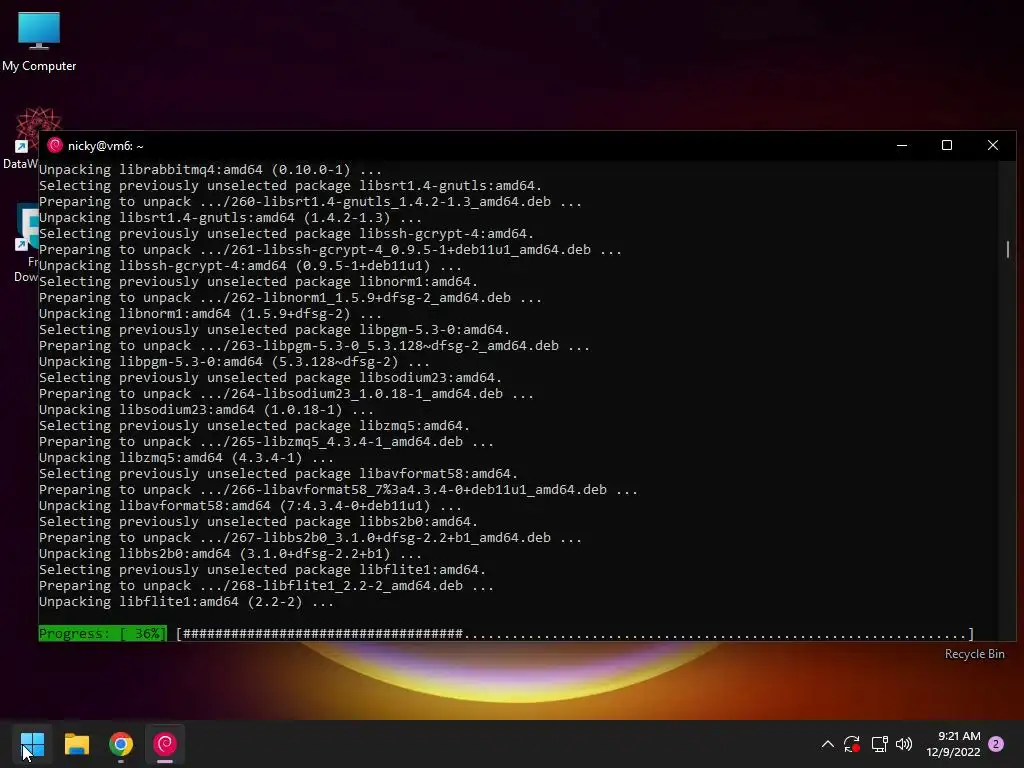The image size is (1024, 768).
Task: Open the volume control tray icon
Action: [904, 744]
